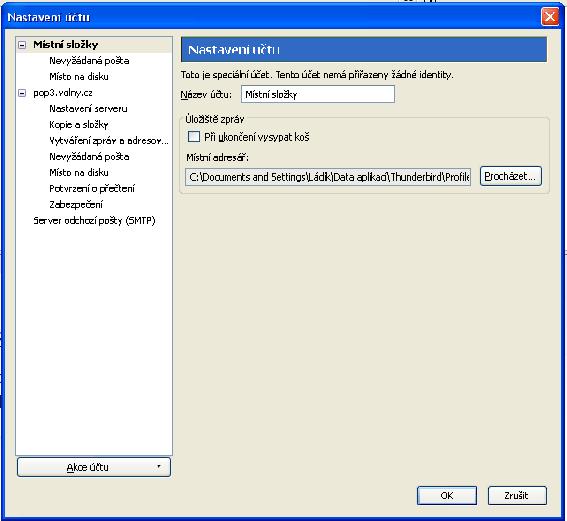Select Nevyžádaná pošta under pop3.volny.cz
Viewport: 567px width, 521px height.
click(89, 157)
